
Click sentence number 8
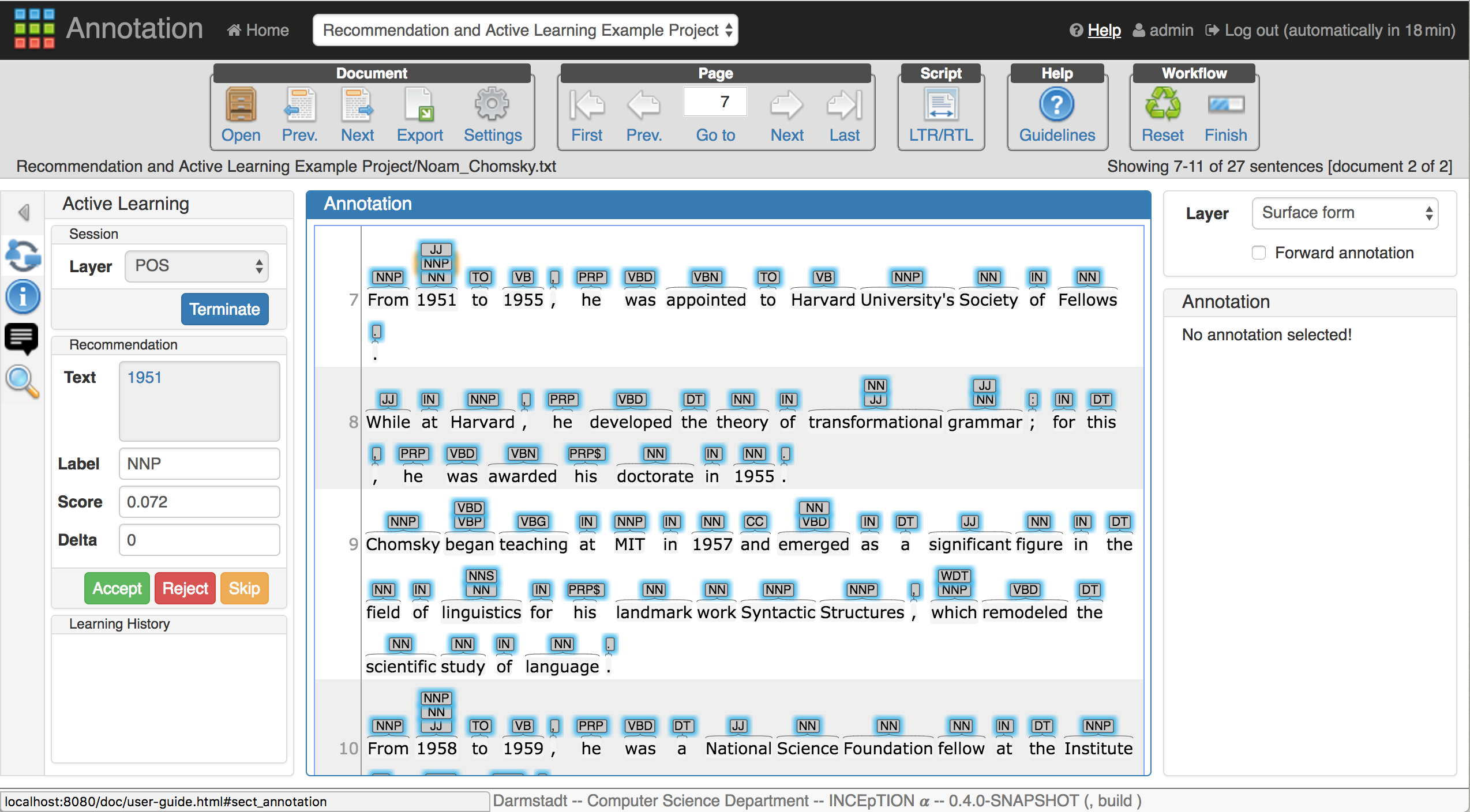click(x=353, y=422)
